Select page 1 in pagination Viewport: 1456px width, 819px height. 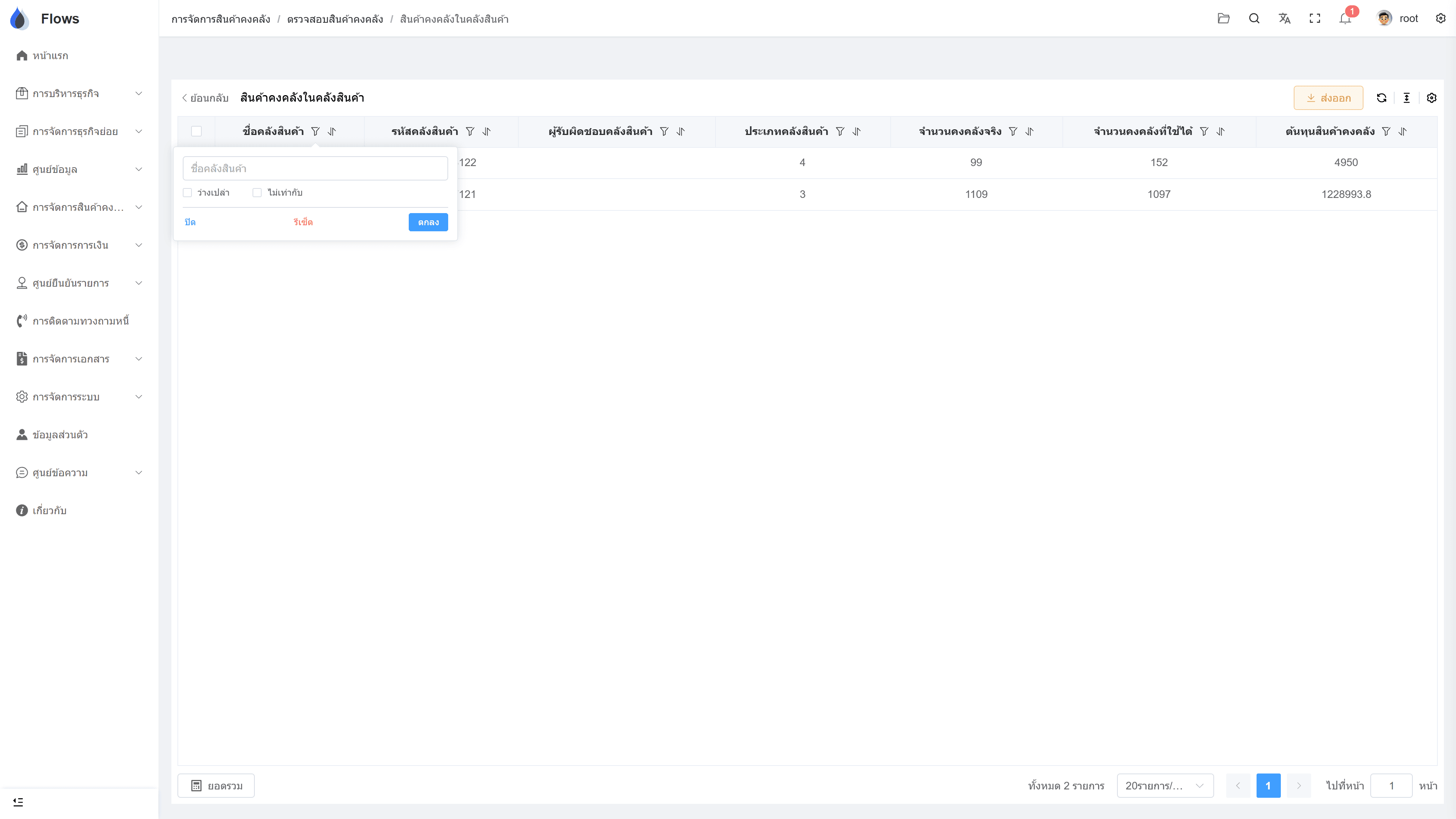pos(1268,786)
